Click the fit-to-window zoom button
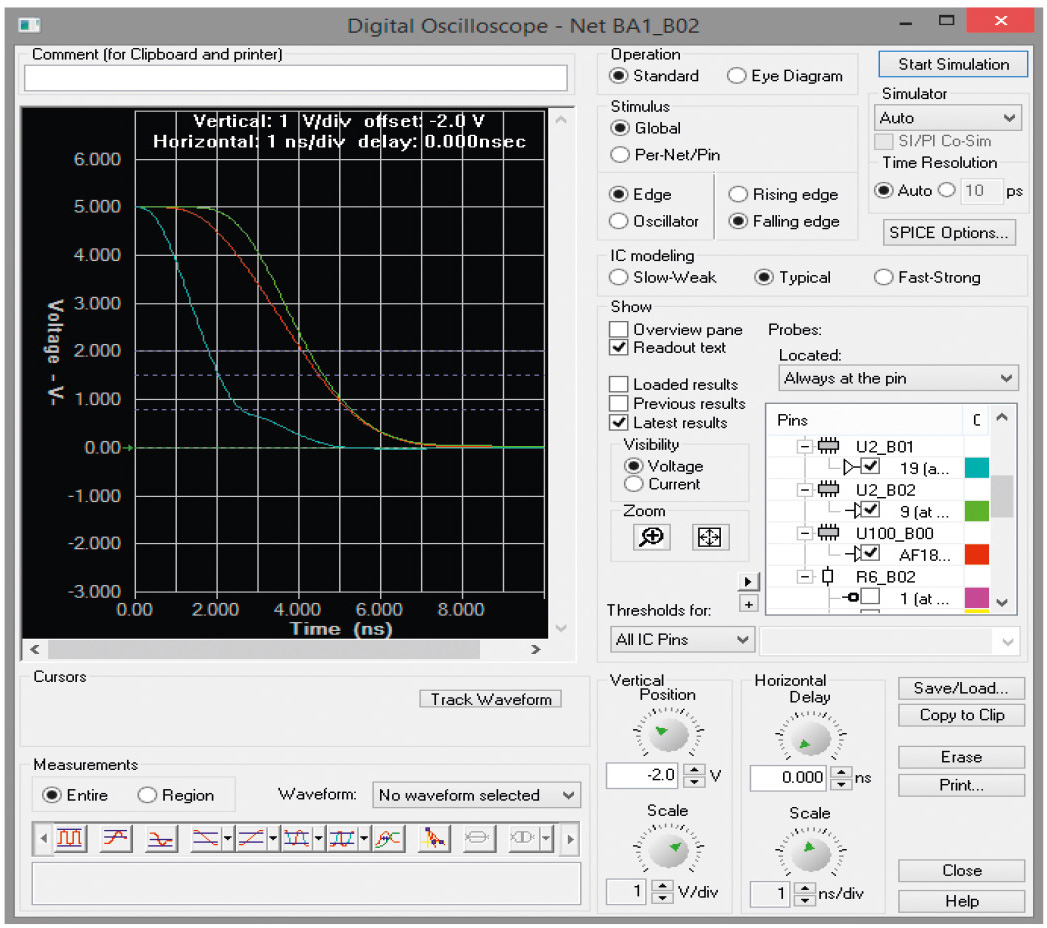Image resolution: width=1047 pixels, height=928 pixels. pos(710,537)
